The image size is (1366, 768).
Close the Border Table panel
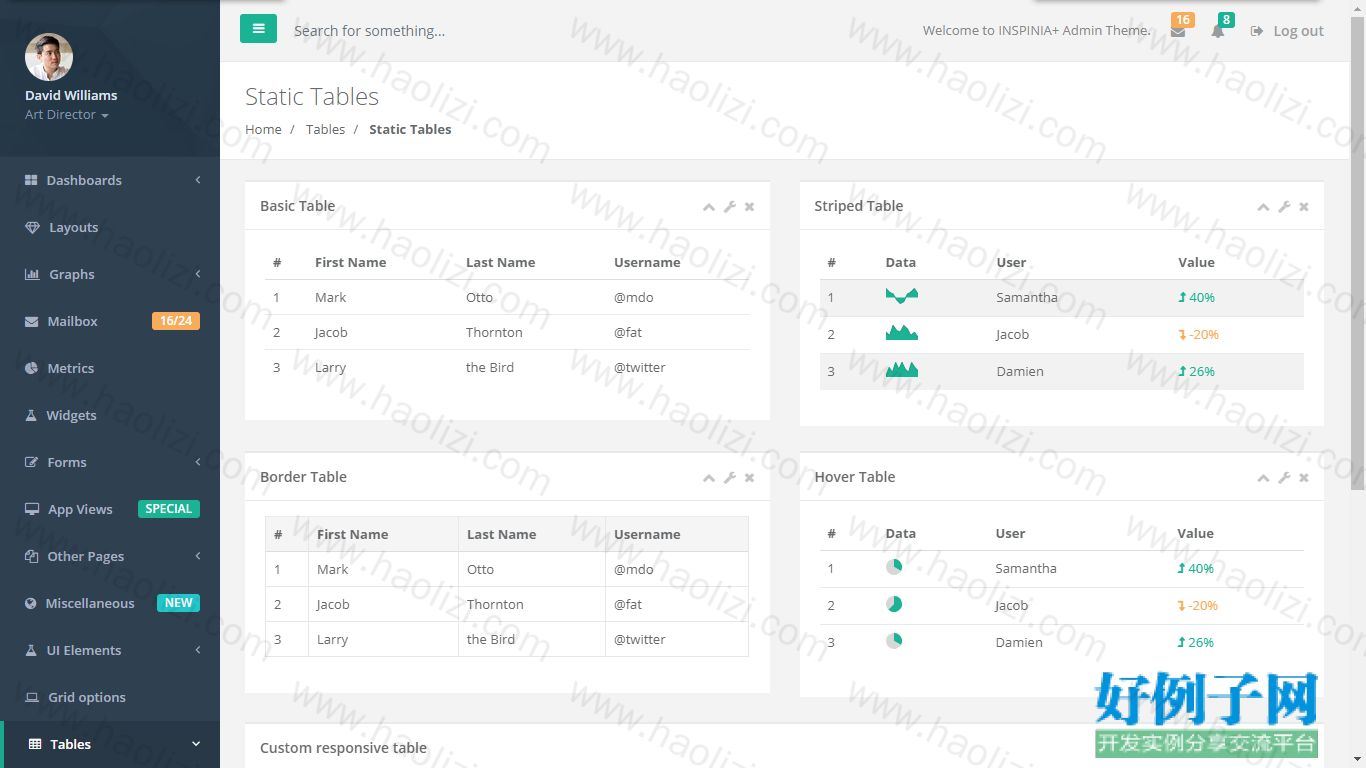pyautogui.click(x=749, y=478)
